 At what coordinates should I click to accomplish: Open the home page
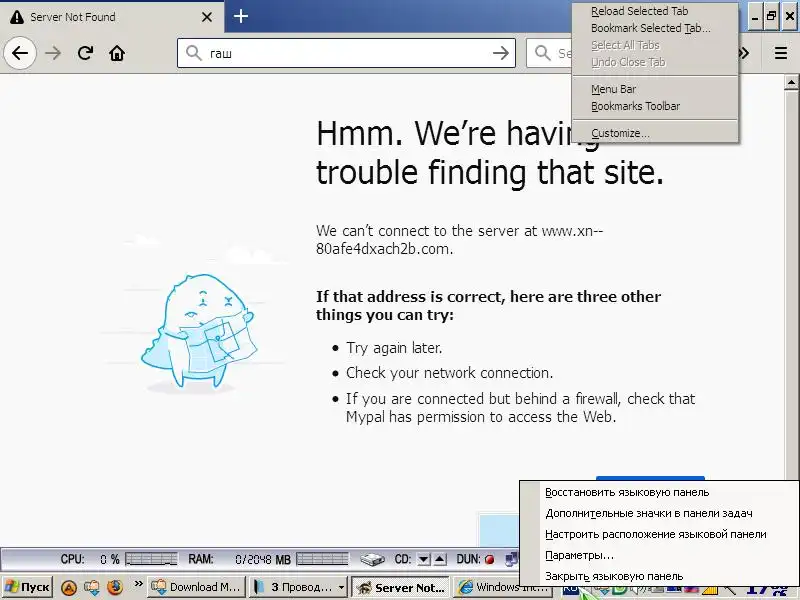(117, 53)
